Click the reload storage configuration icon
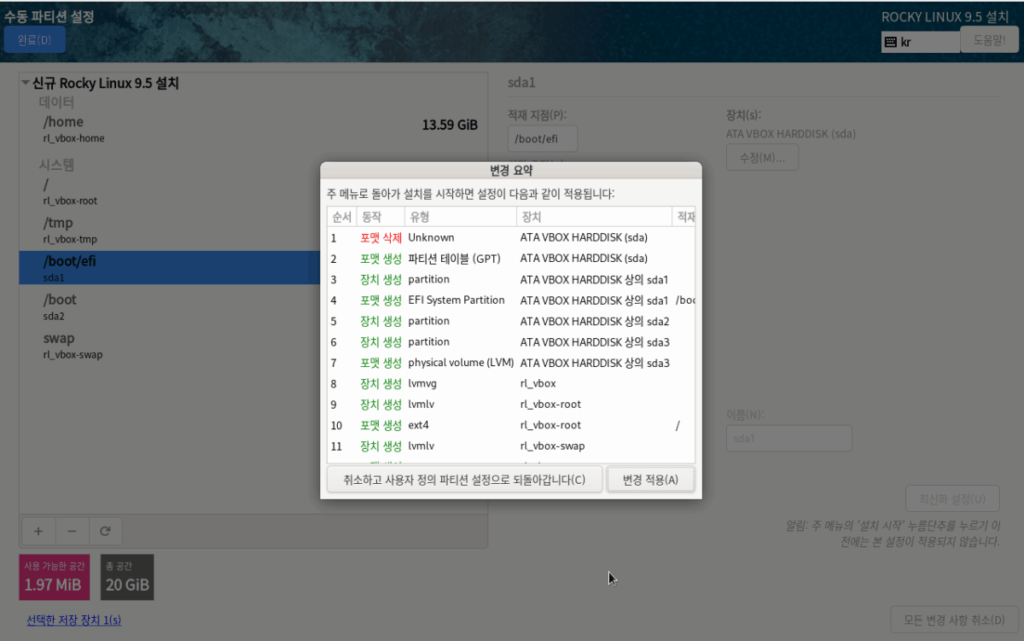This screenshot has height=641, width=1024. 104,531
